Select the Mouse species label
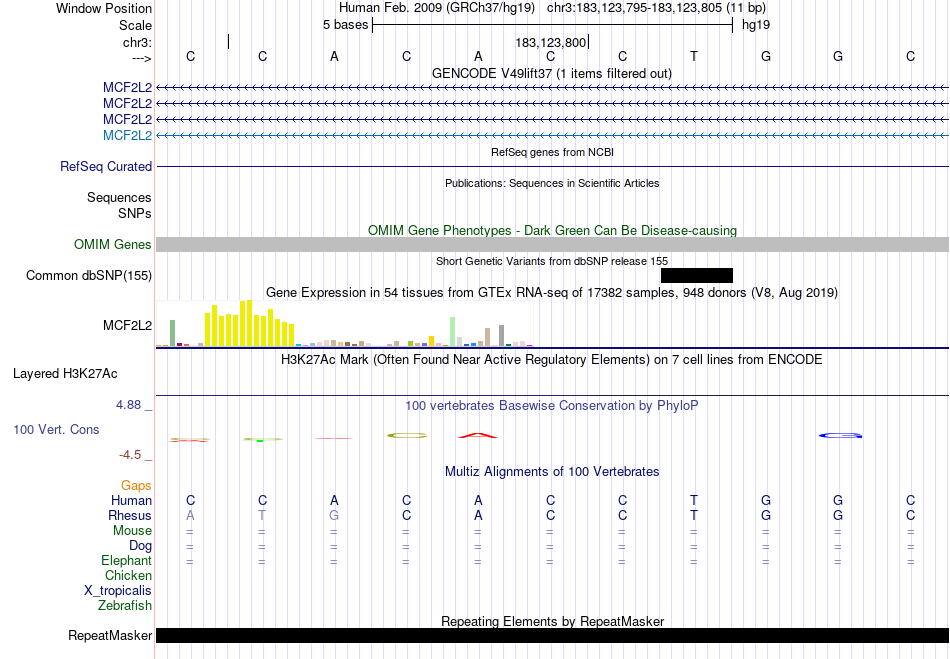950x659 pixels. [132, 531]
